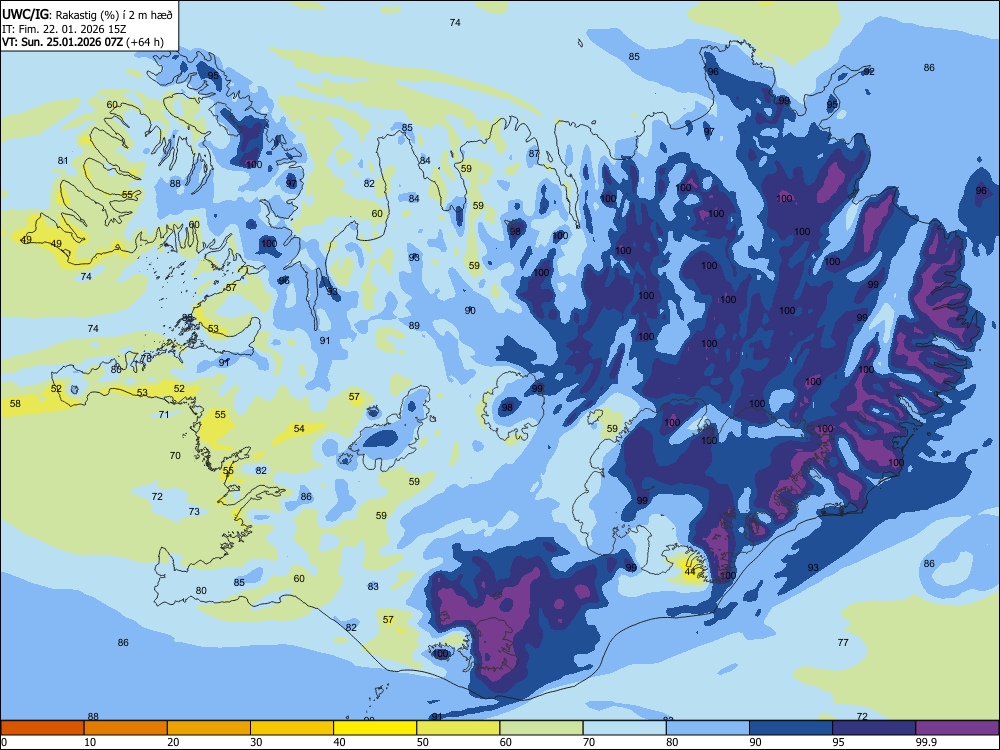Click the valid time 'VT: Sun. 25.01.2026 07Z (+64 h)'
Viewport: 1000px width, 750px height.
point(83,42)
